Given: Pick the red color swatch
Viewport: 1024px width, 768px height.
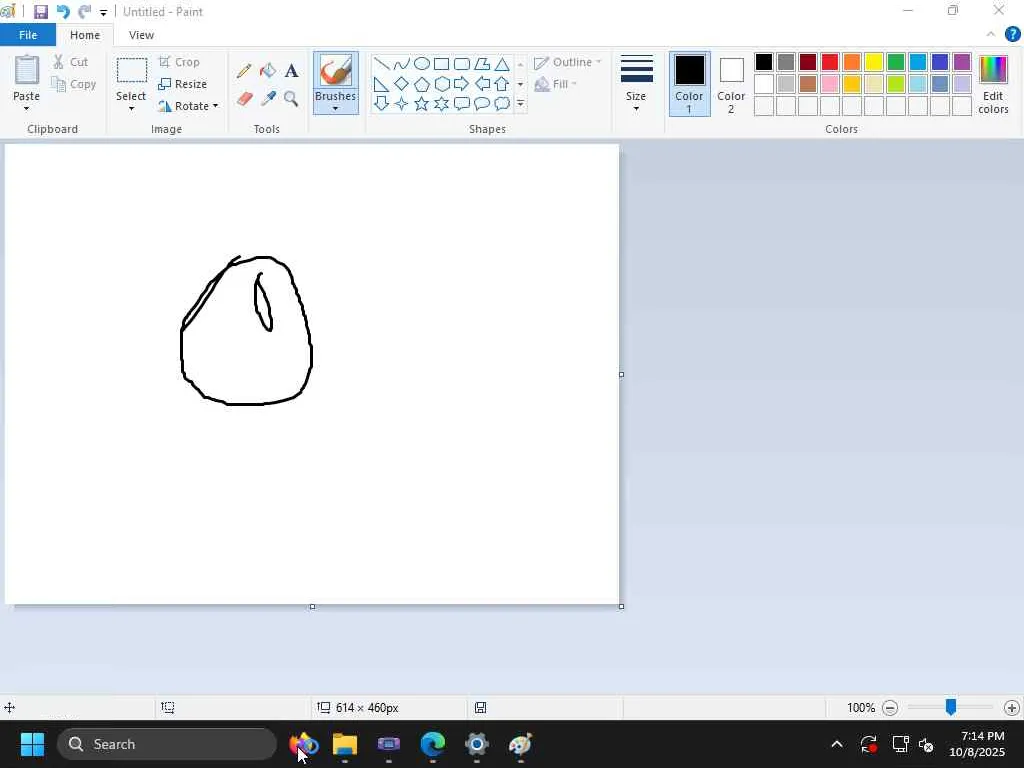Looking at the screenshot, I should click(x=830, y=63).
